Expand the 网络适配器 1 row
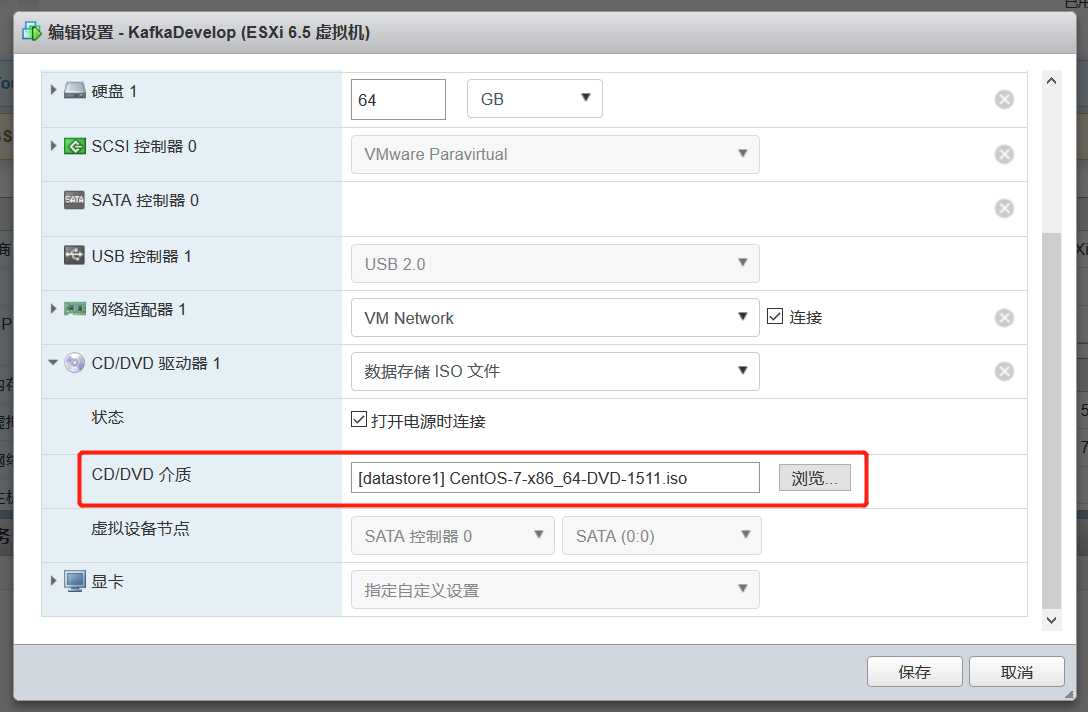Image resolution: width=1088 pixels, height=712 pixels. pyautogui.click(x=53, y=309)
